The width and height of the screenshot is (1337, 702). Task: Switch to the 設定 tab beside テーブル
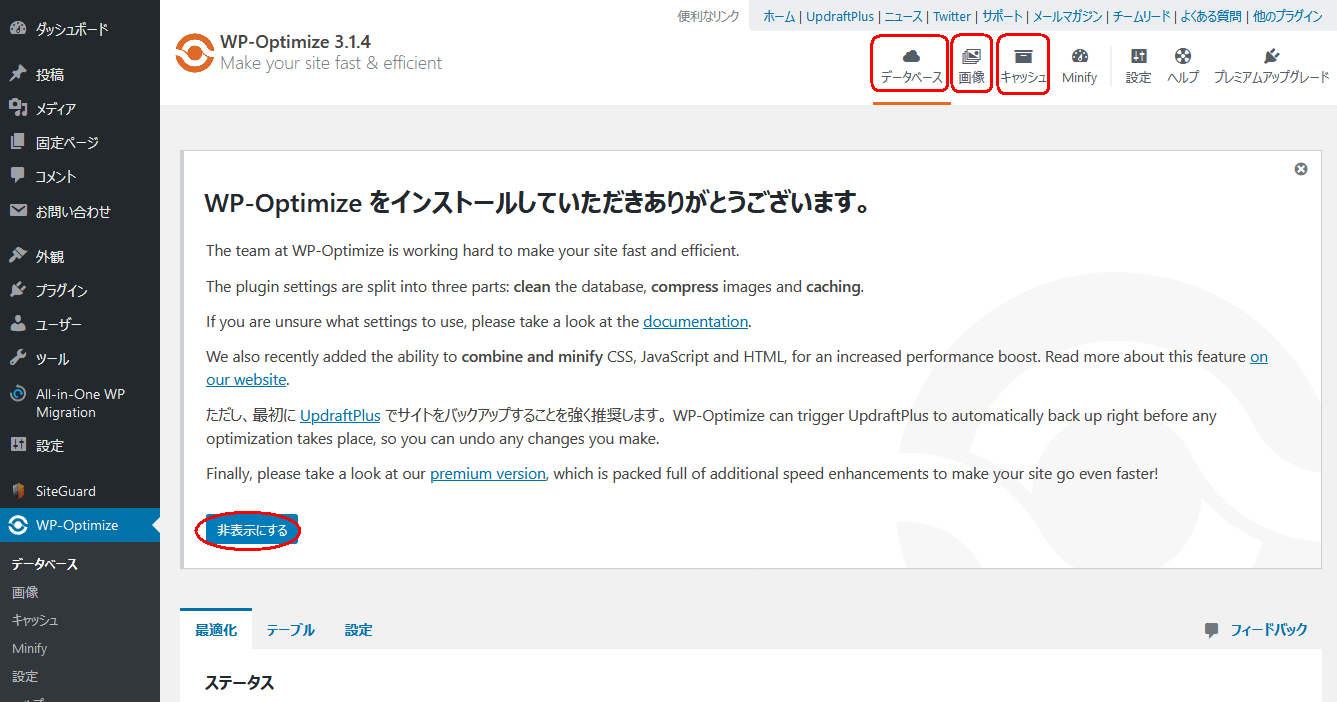tap(359, 630)
